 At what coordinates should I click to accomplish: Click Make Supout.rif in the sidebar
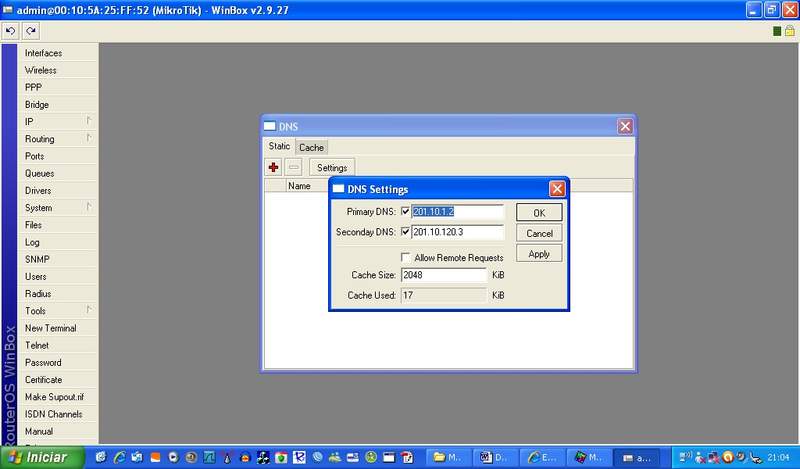pyautogui.click(x=57, y=397)
